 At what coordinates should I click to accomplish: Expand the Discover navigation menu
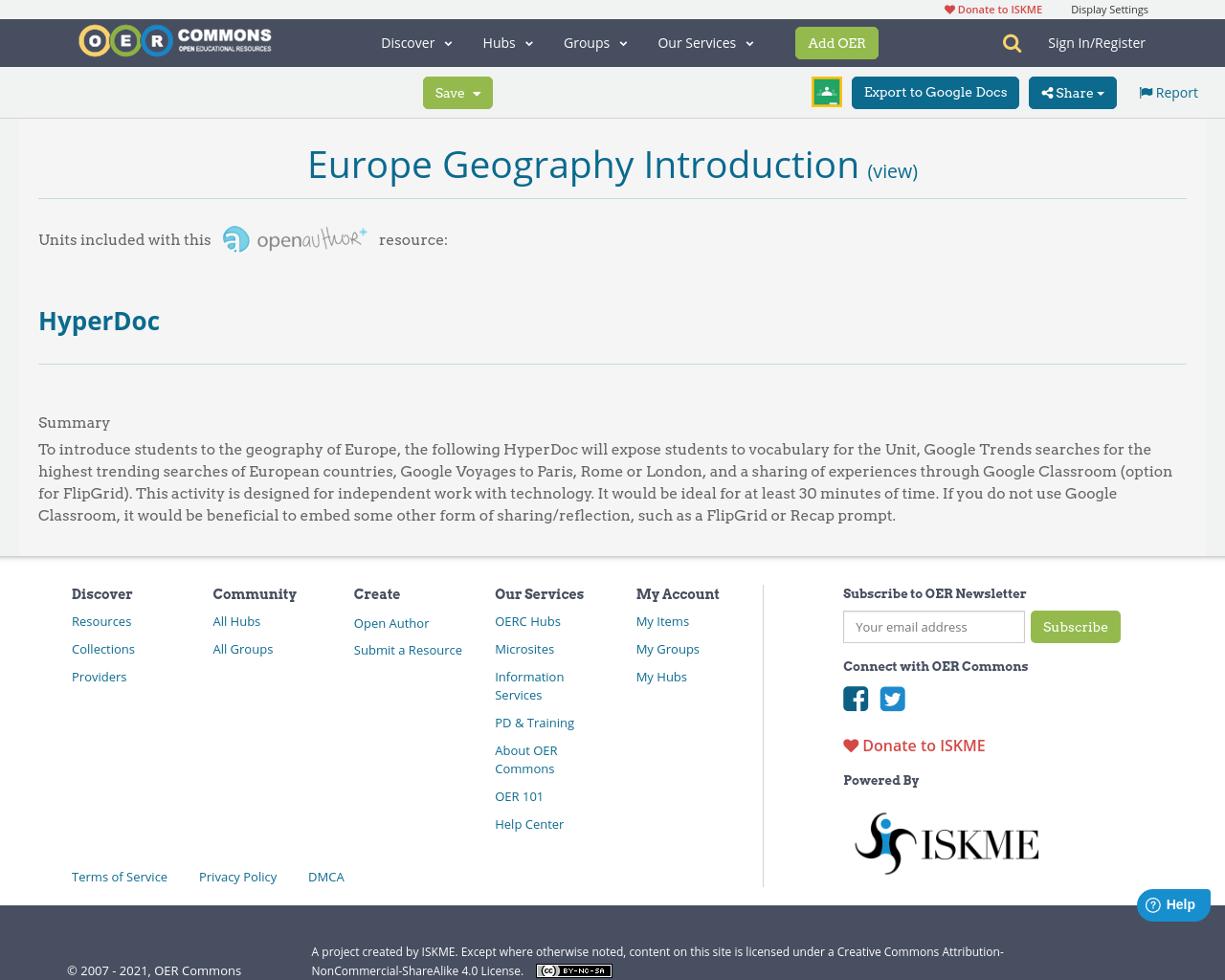click(416, 43)
